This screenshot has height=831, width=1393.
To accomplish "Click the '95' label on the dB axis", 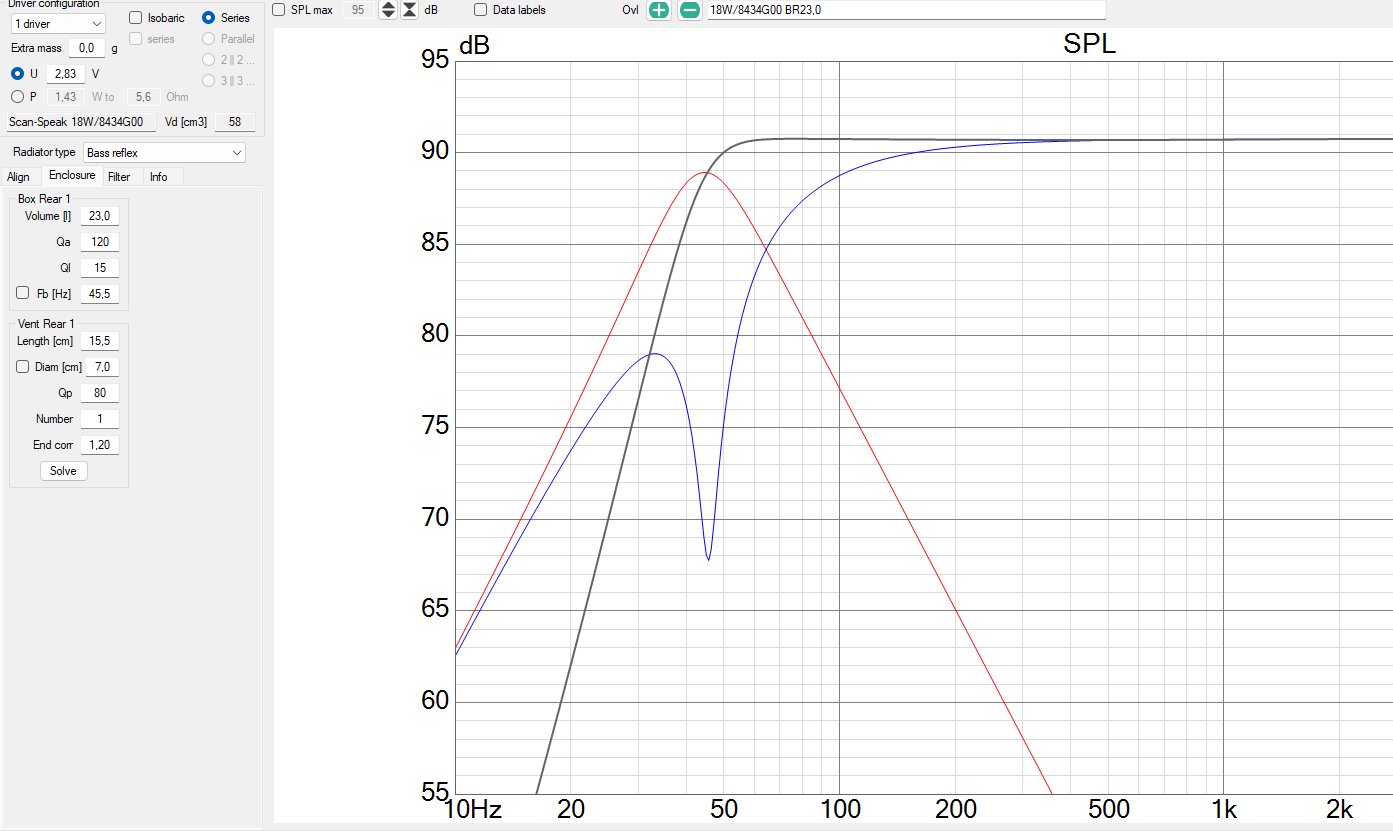I will [x=436, y=60].
